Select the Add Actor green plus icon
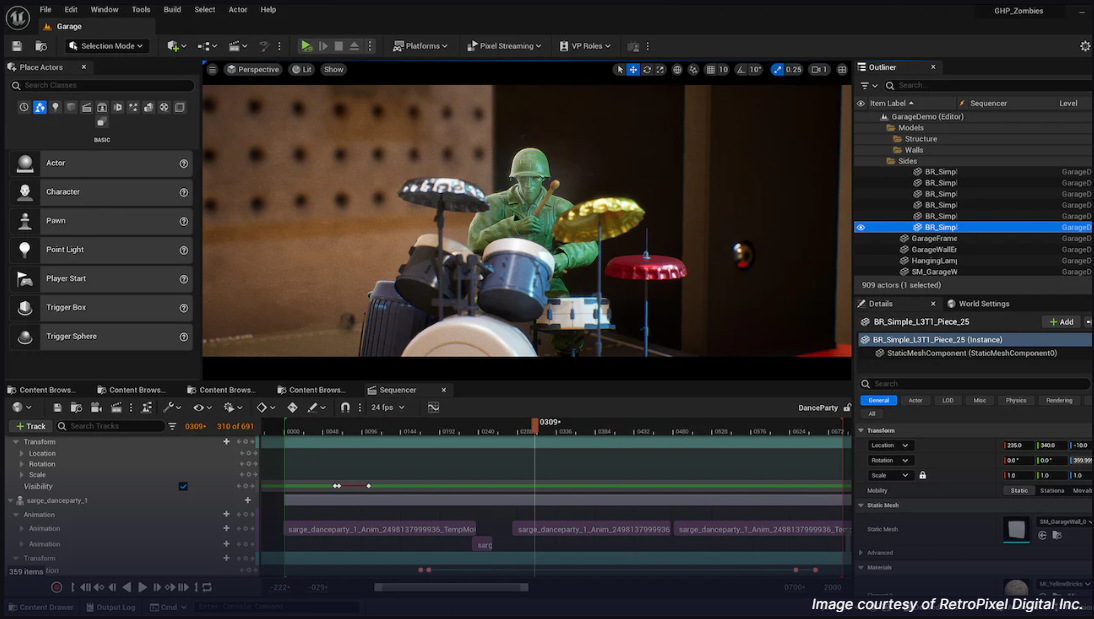 tap(173, 45)
